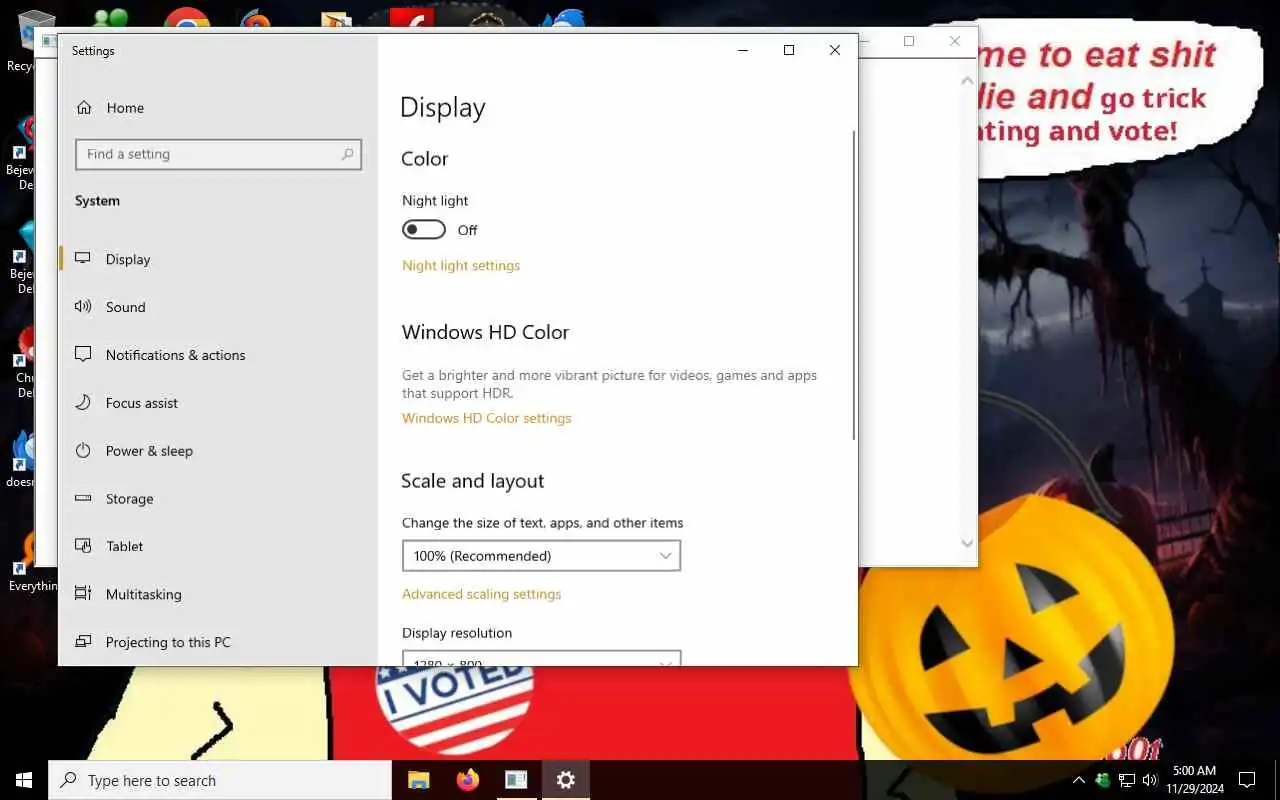Open File Explorer from taskbar
Image resolution: width=1280 pixels, height=800 pixels.
pos(418,780)
